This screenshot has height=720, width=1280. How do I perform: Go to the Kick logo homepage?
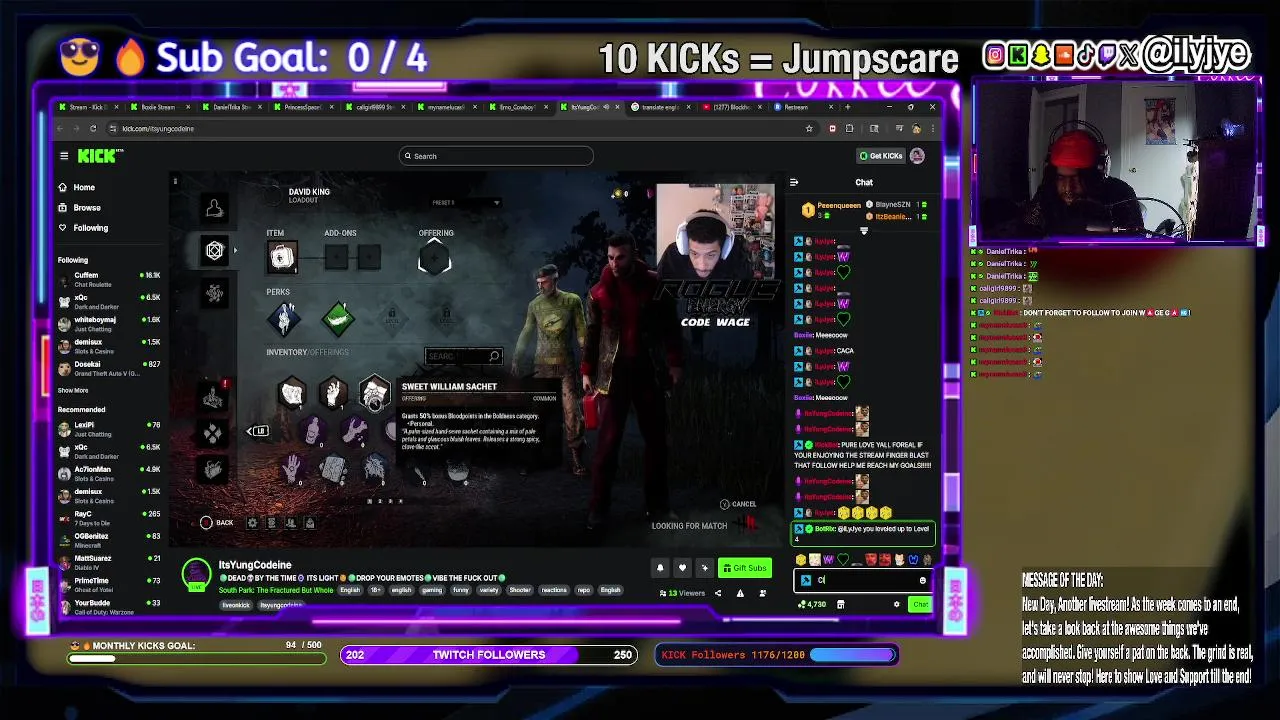coord(99,156)
